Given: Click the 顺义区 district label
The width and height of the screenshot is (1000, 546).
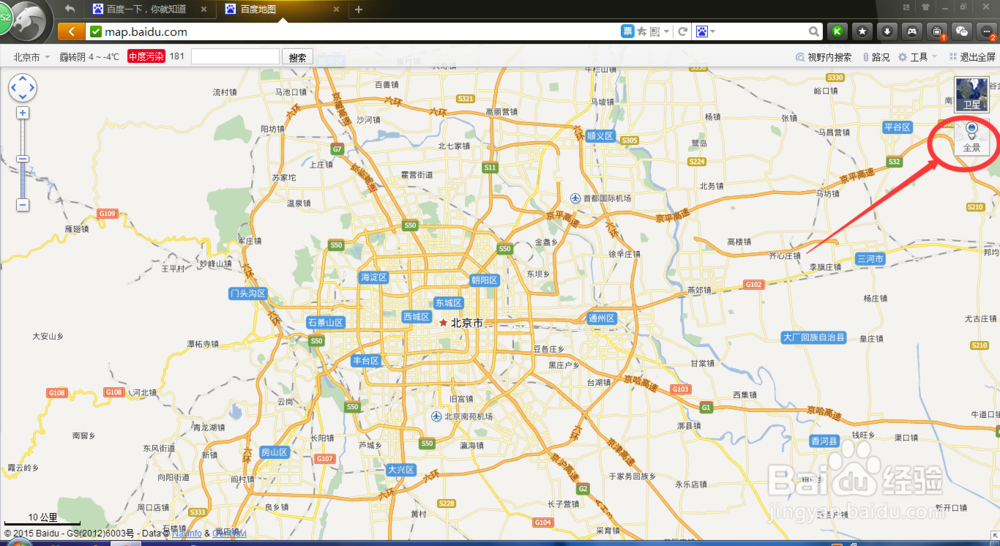Looking at the screenshot, I should [600, 136].
